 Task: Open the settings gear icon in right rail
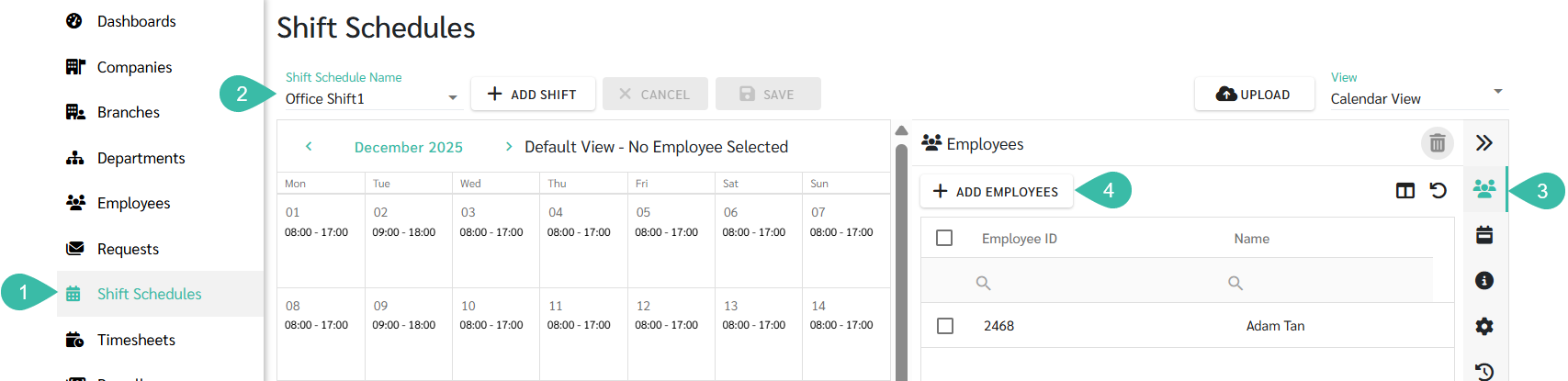[1484, 326]
